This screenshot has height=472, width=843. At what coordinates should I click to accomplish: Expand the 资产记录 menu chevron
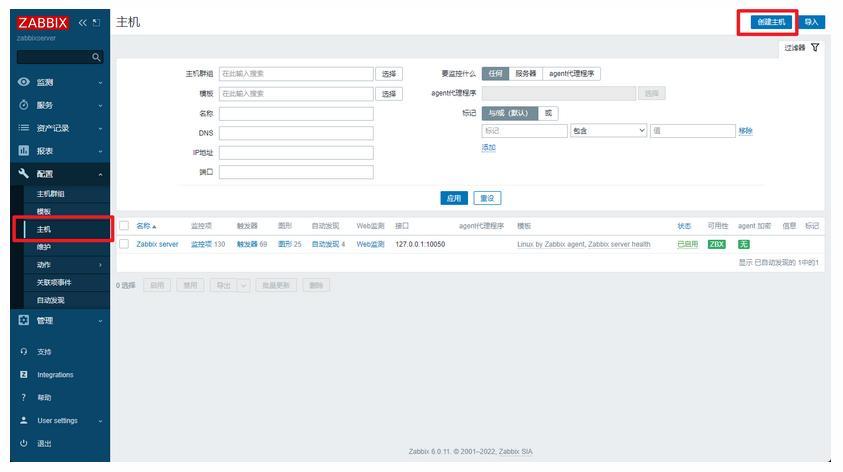tap(101, 128)
